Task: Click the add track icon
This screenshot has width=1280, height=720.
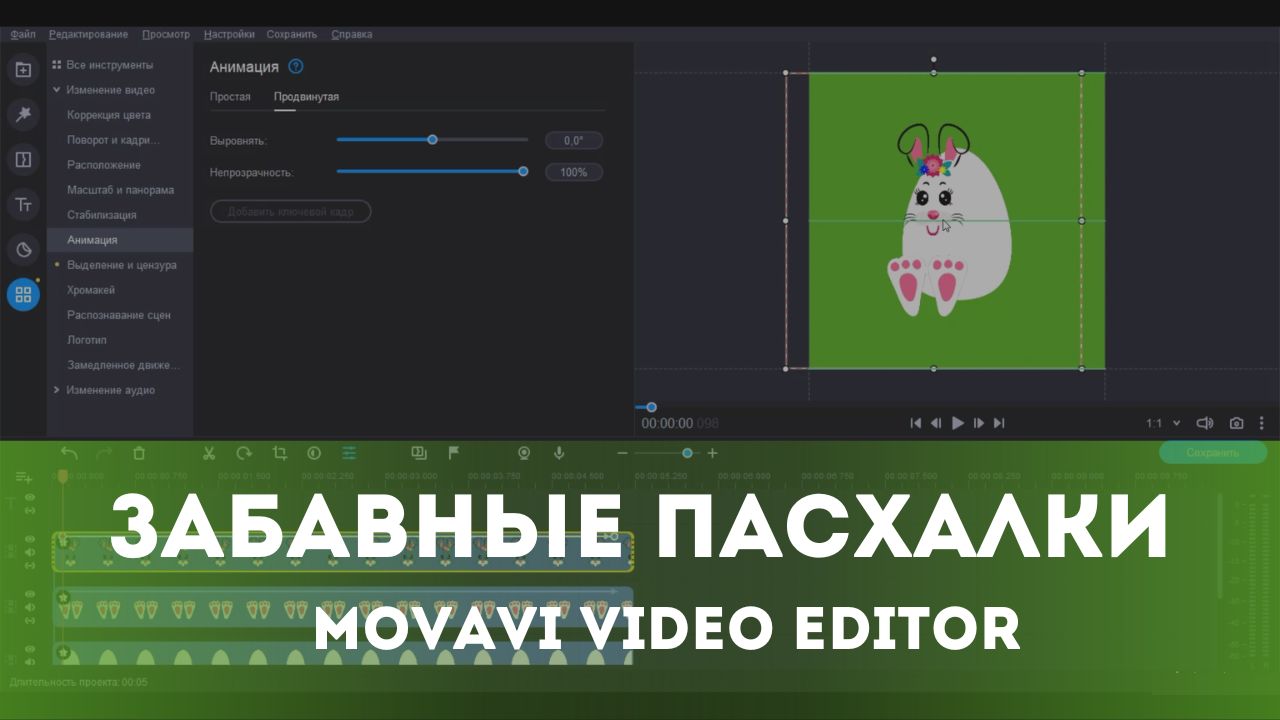Action: 23,478
